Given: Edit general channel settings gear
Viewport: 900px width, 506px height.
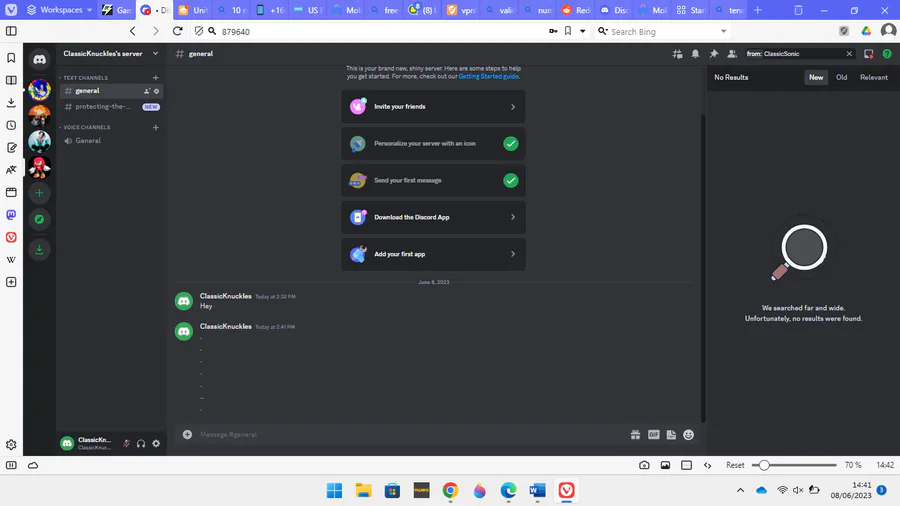Looking at the screenshot, I should point(156,91).
